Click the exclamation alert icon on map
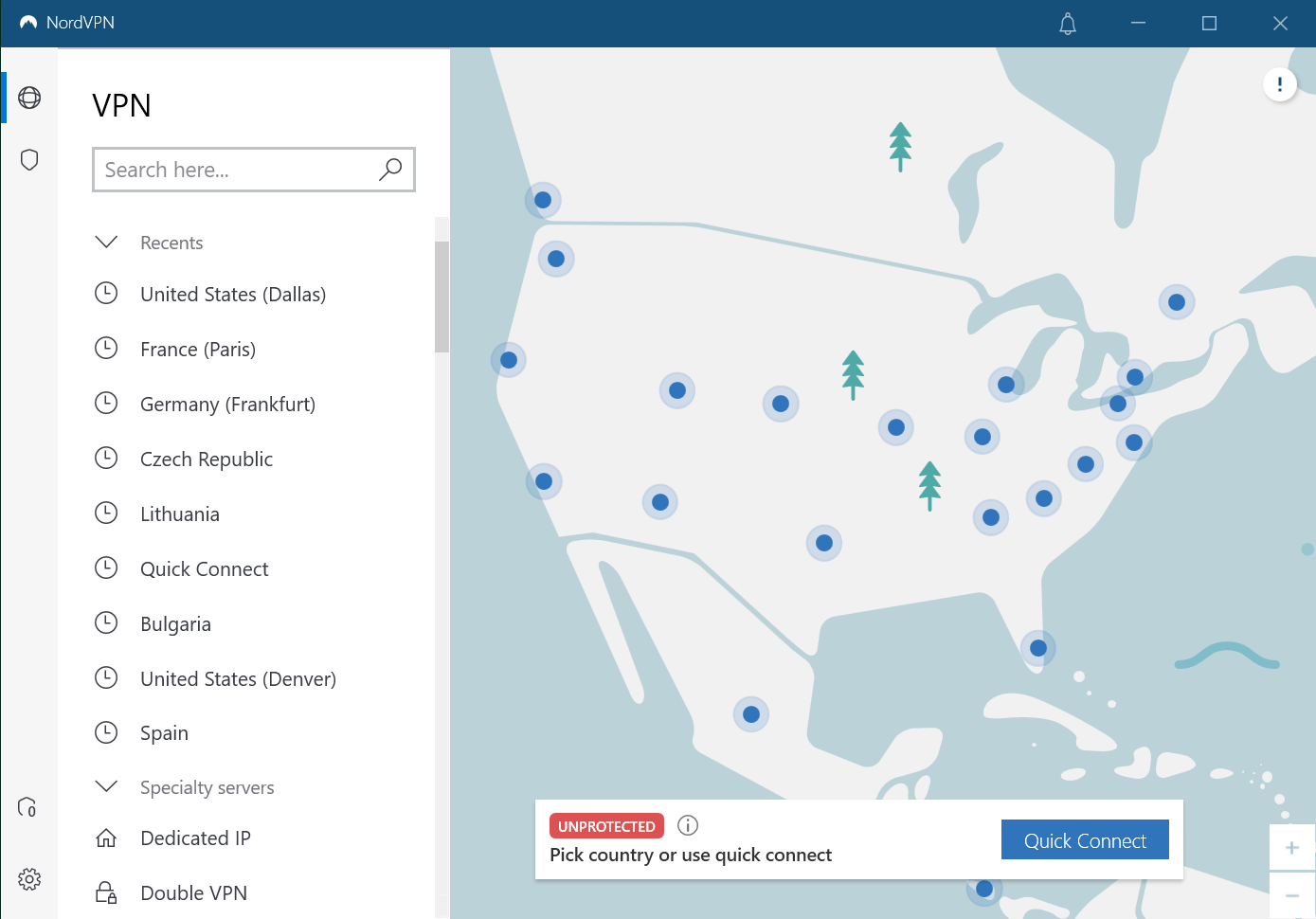The image size is (1316, 919). [x=1280, y=84]
